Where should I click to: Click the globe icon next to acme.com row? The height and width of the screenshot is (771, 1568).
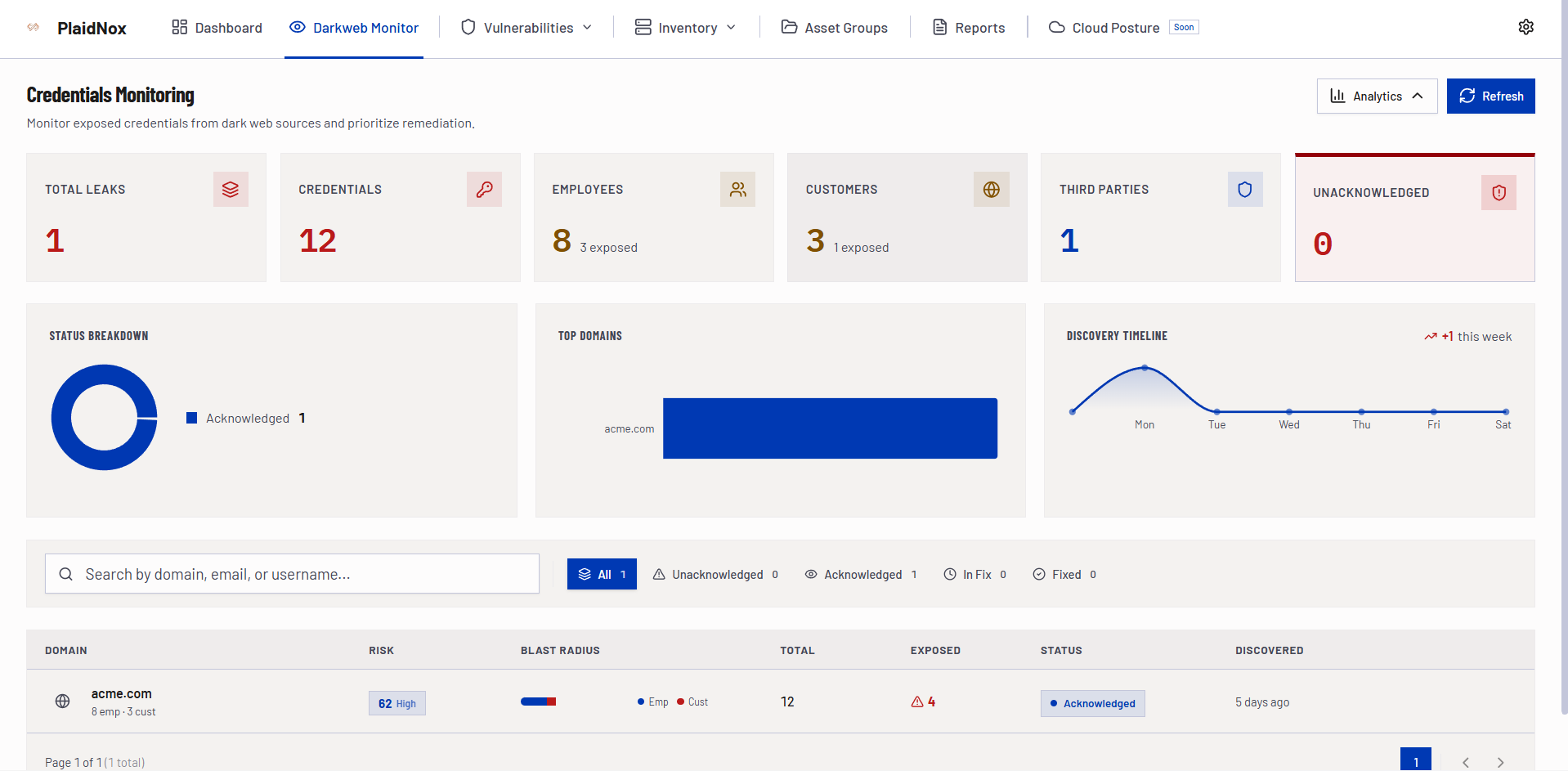tap(62, 702)
